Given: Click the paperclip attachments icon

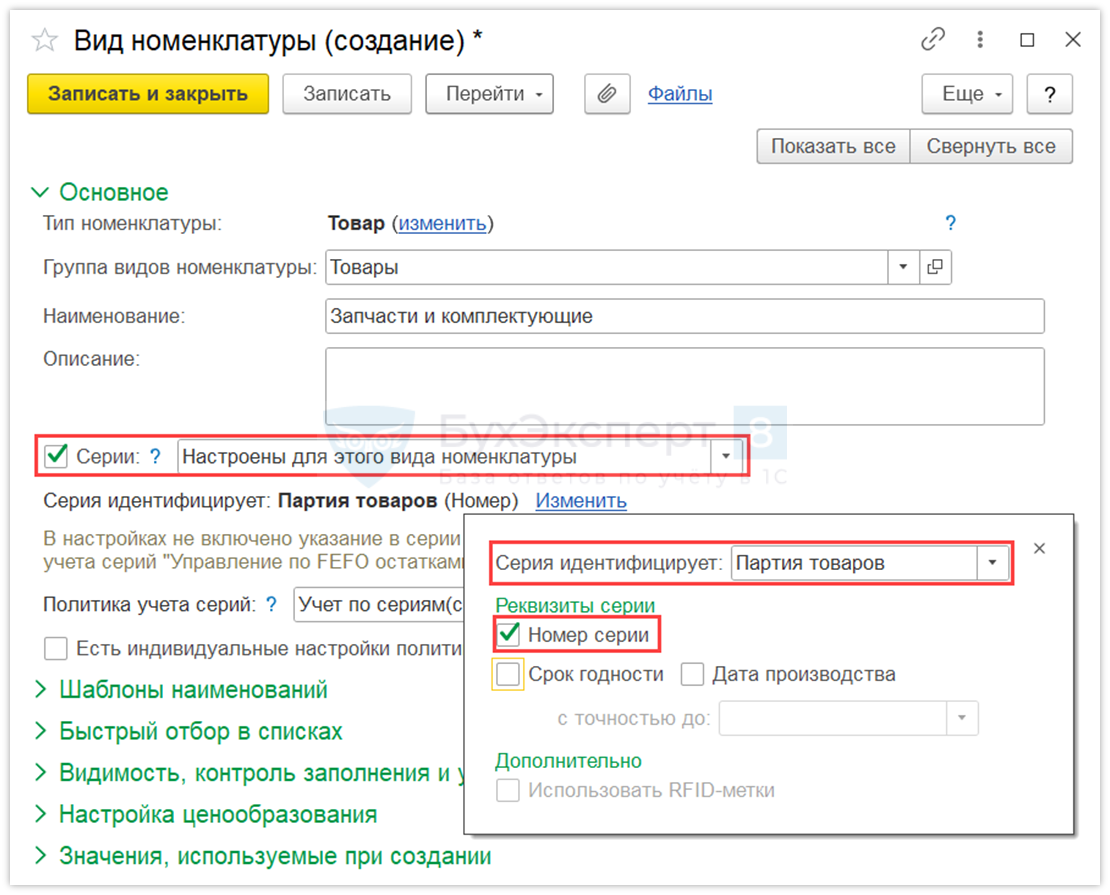Looking at the screenshot, I should pos(605,94).
